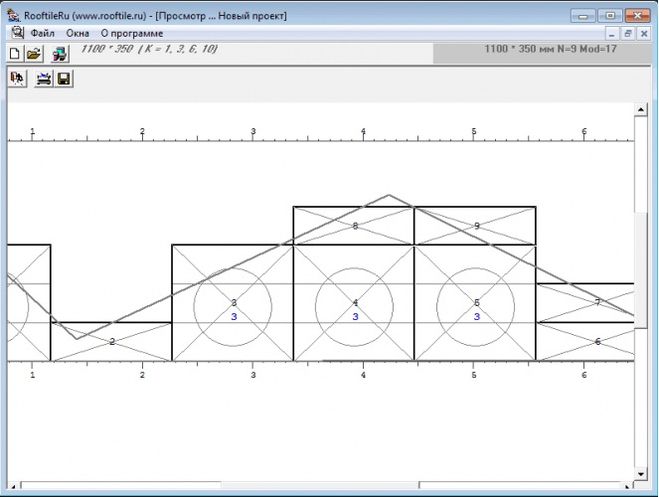Click the RooftileRu title bar system icon
Screen dimensions: 659x497
[x=13, y=16]
